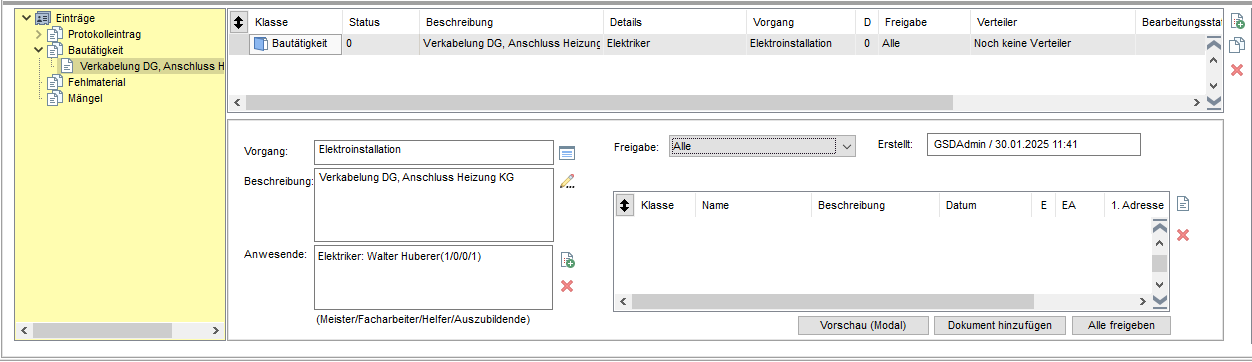Add new entry with top-right document plus icon
The width and height of the screenshot is (1252, 362).
[1237, 20]
